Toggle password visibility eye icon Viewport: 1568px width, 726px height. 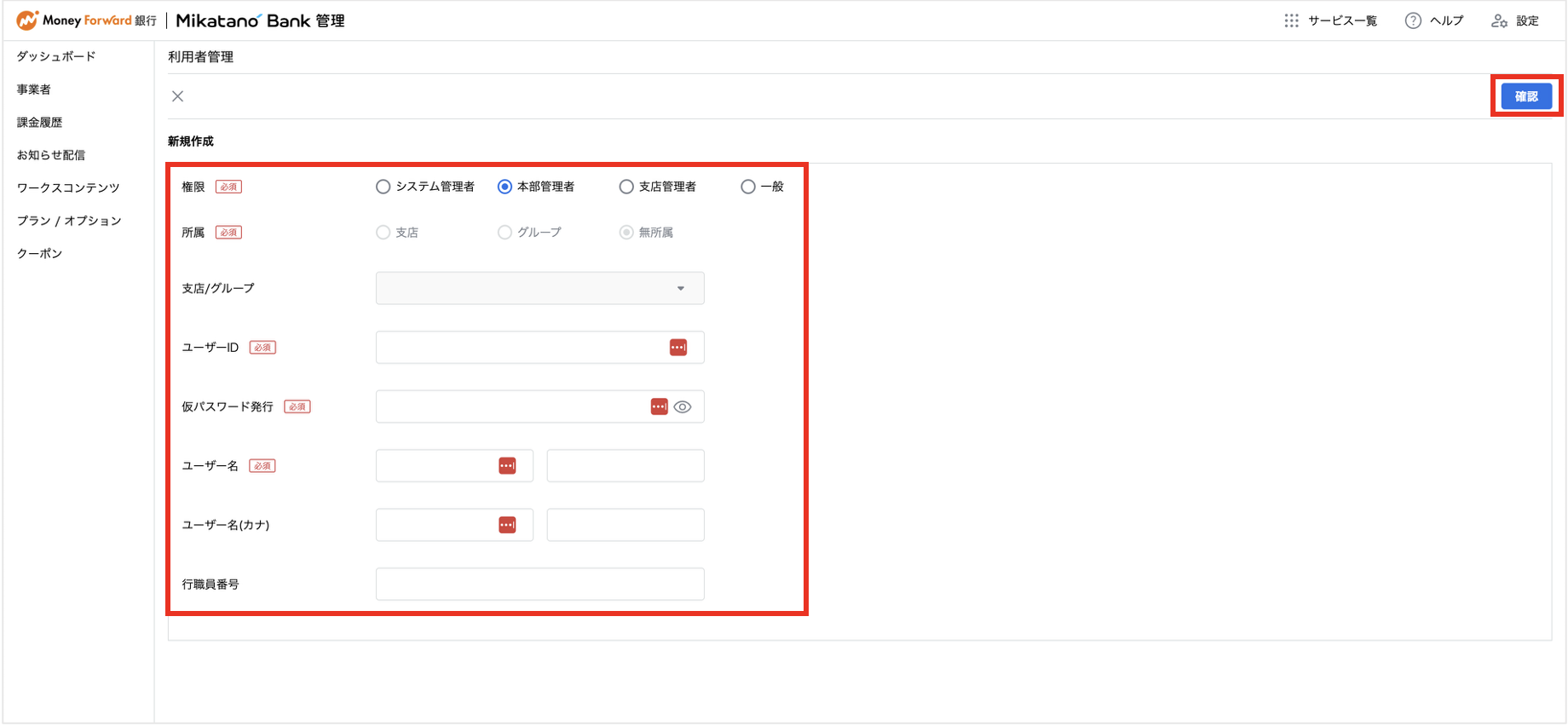click(683, 407)
